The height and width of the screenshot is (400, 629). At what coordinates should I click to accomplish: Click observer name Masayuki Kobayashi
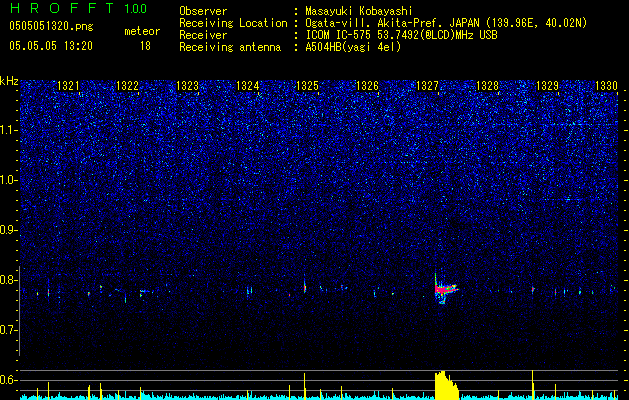(x=359, y=11)
